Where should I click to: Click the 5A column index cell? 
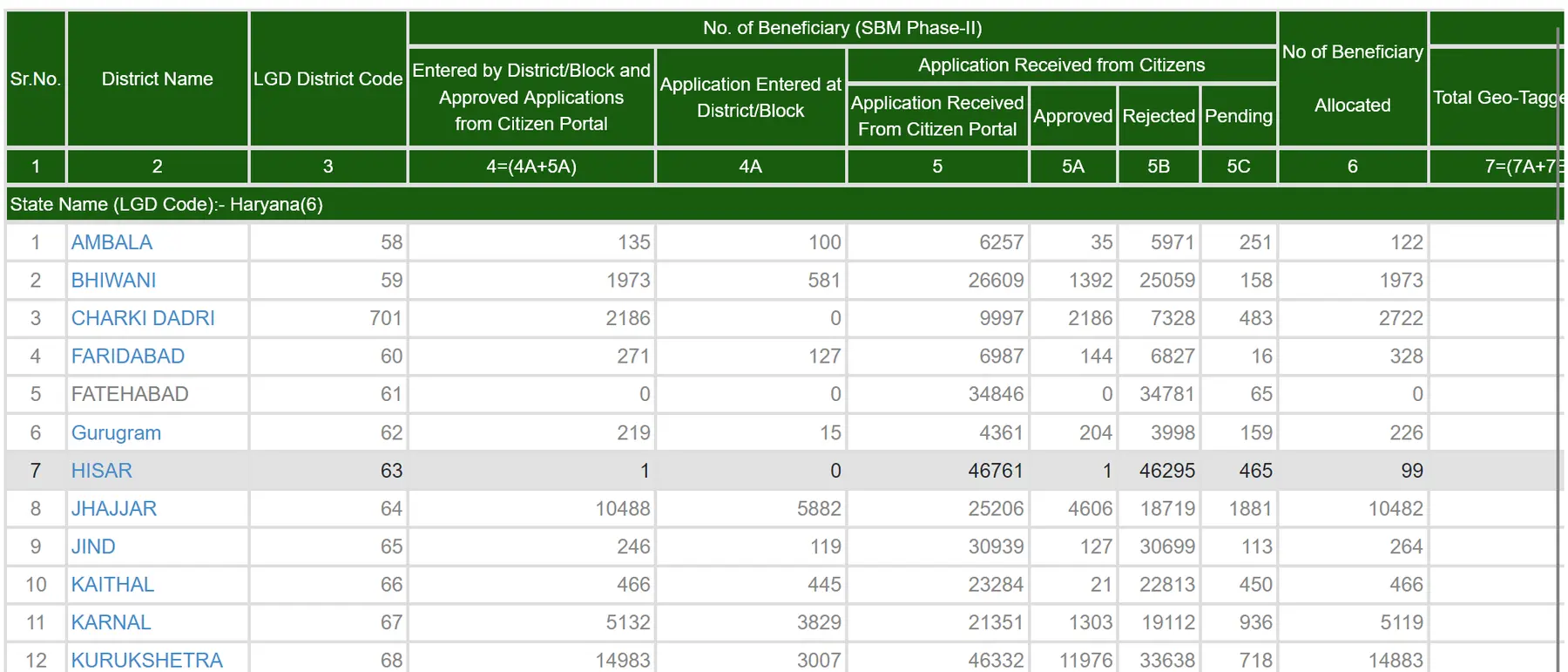tap(1073, 166)
